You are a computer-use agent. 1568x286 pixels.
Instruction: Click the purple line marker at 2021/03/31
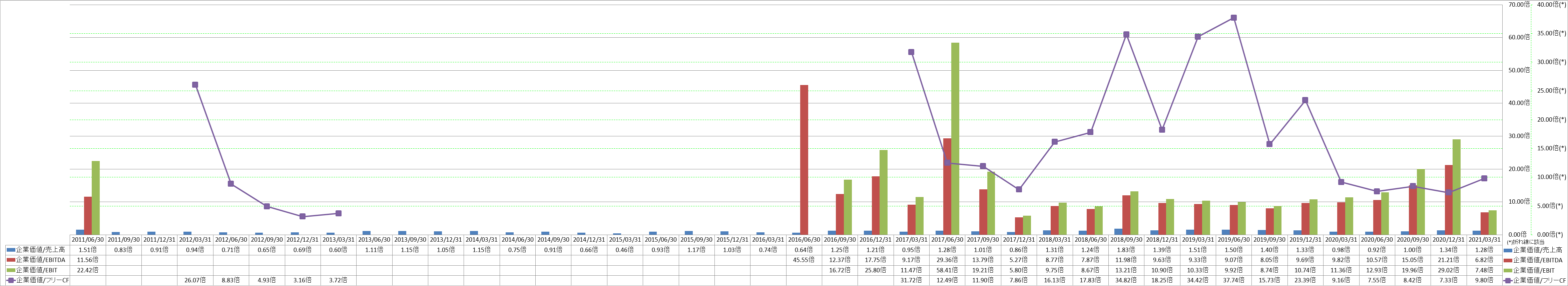[1484, 178]
